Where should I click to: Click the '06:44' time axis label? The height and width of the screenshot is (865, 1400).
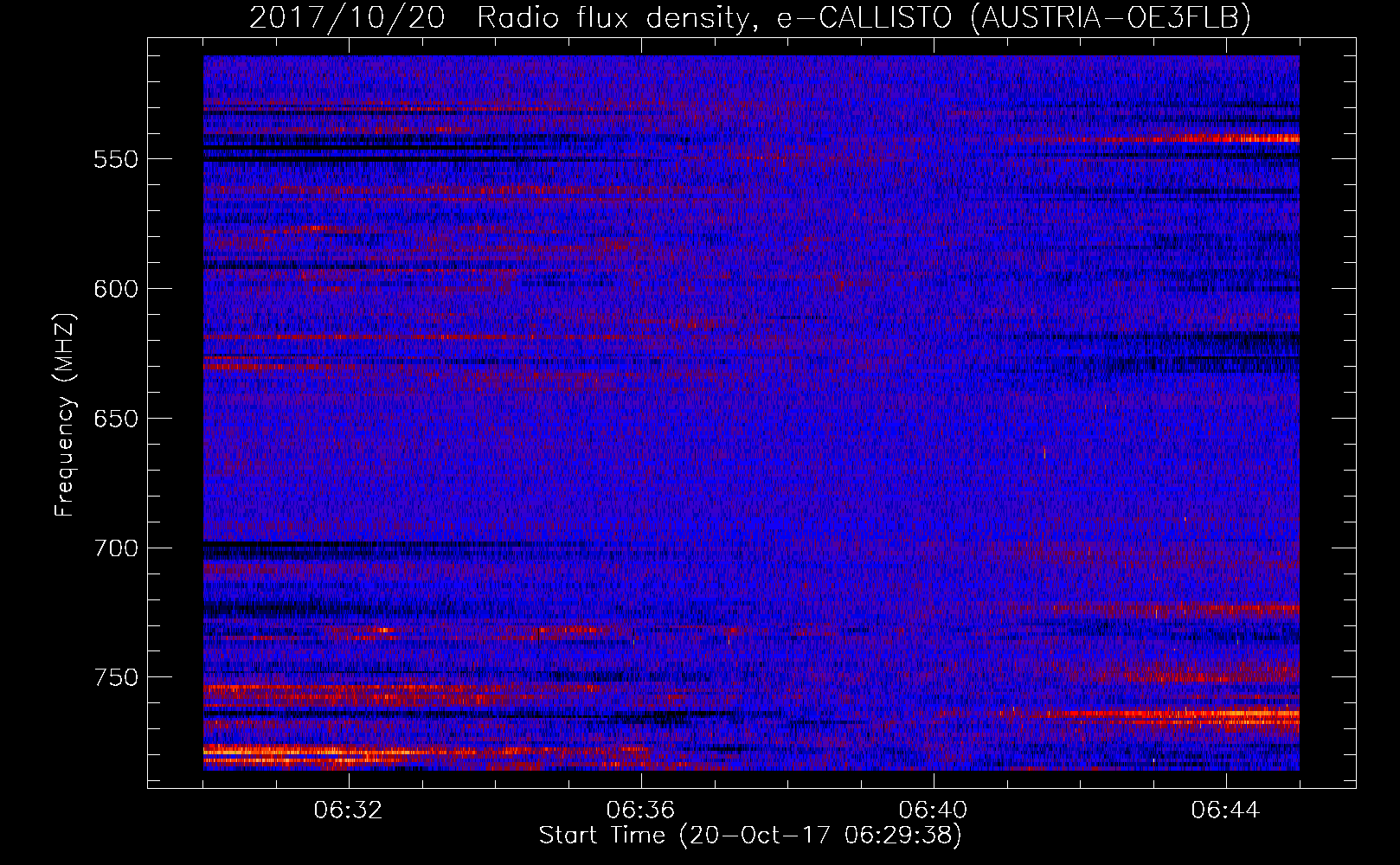[x=1225, y=811]
